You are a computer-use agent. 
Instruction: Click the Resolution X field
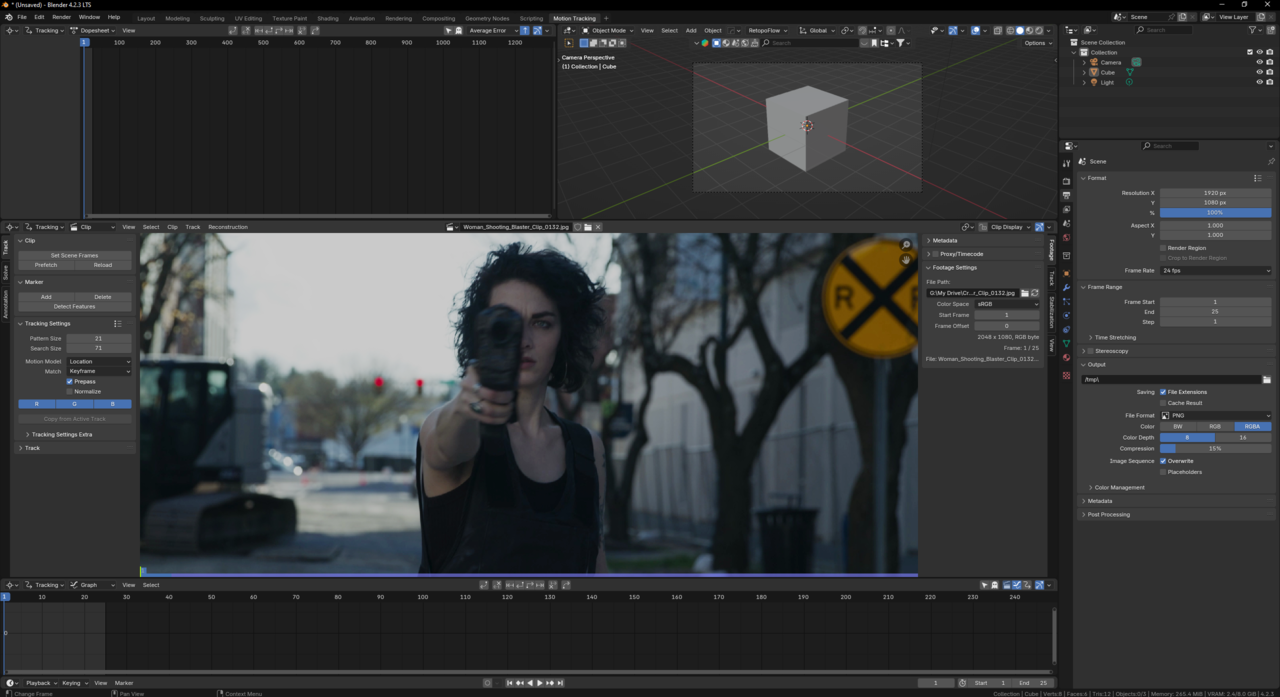1215,193
